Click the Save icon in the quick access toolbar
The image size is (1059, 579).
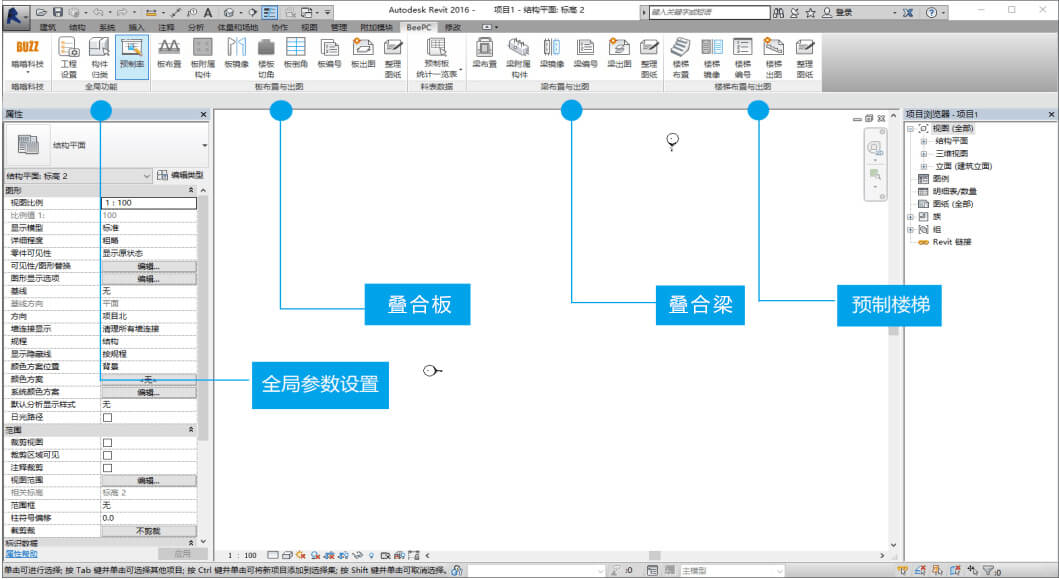click(58, 12)
